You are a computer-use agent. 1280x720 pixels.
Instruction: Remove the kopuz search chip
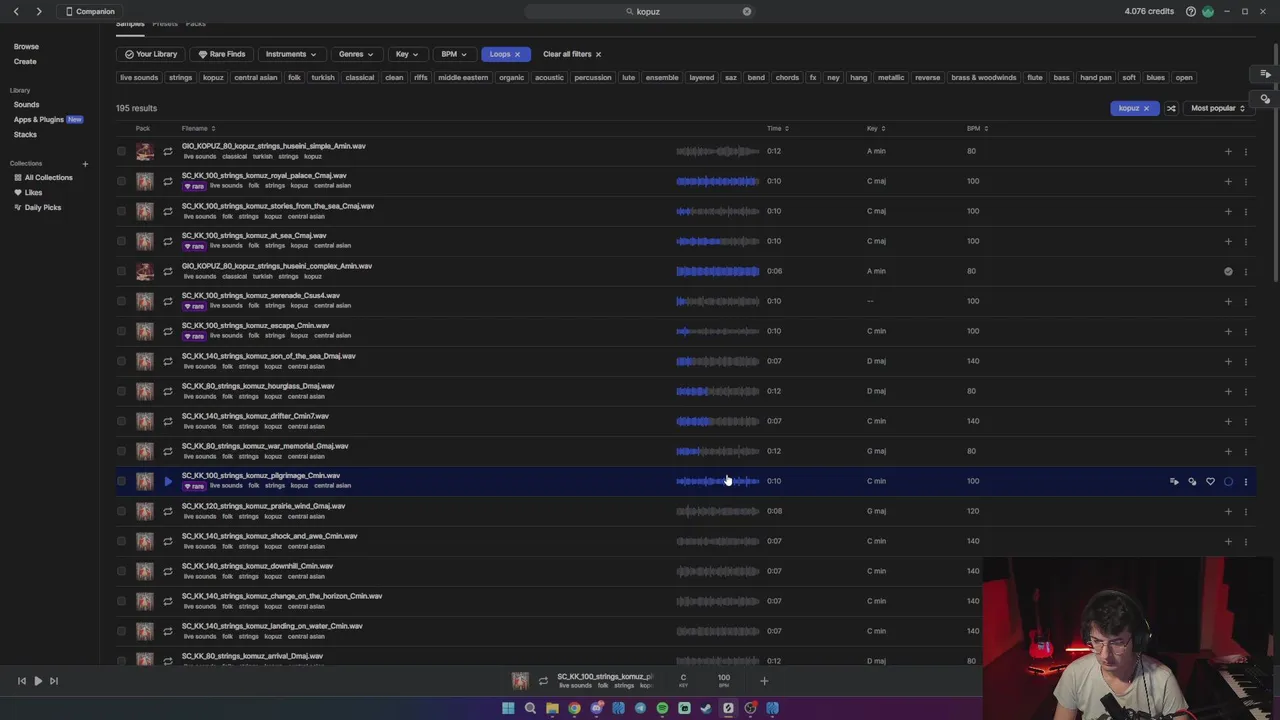[1146, 108]
